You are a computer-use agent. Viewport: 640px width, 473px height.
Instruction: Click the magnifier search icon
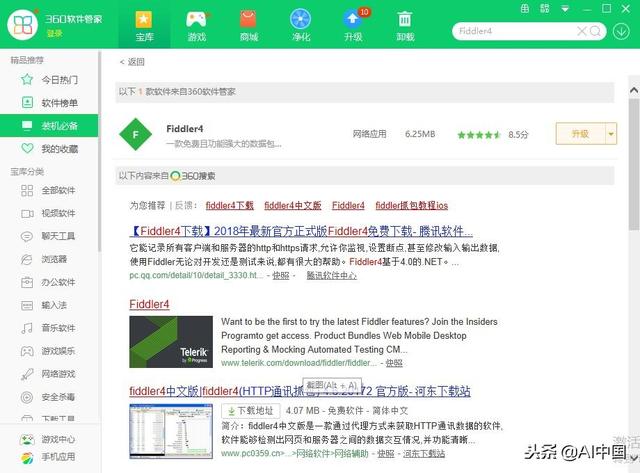tap(596, 31)
